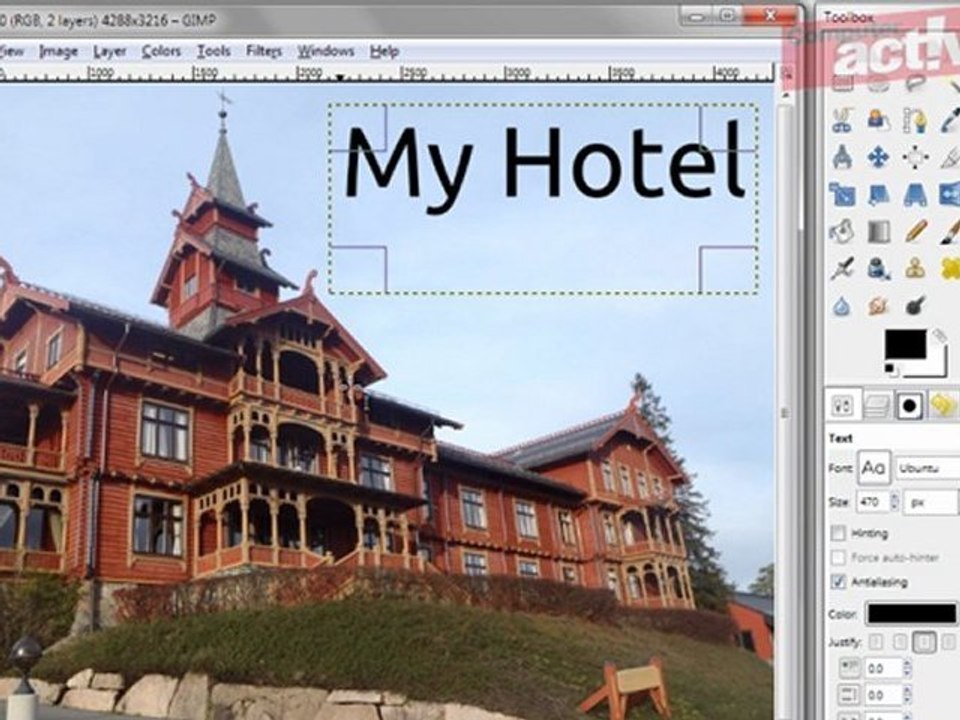The height and width of the screenshot is (720, 960).
Task: Select the Paths tool
Action: (915, 120)
